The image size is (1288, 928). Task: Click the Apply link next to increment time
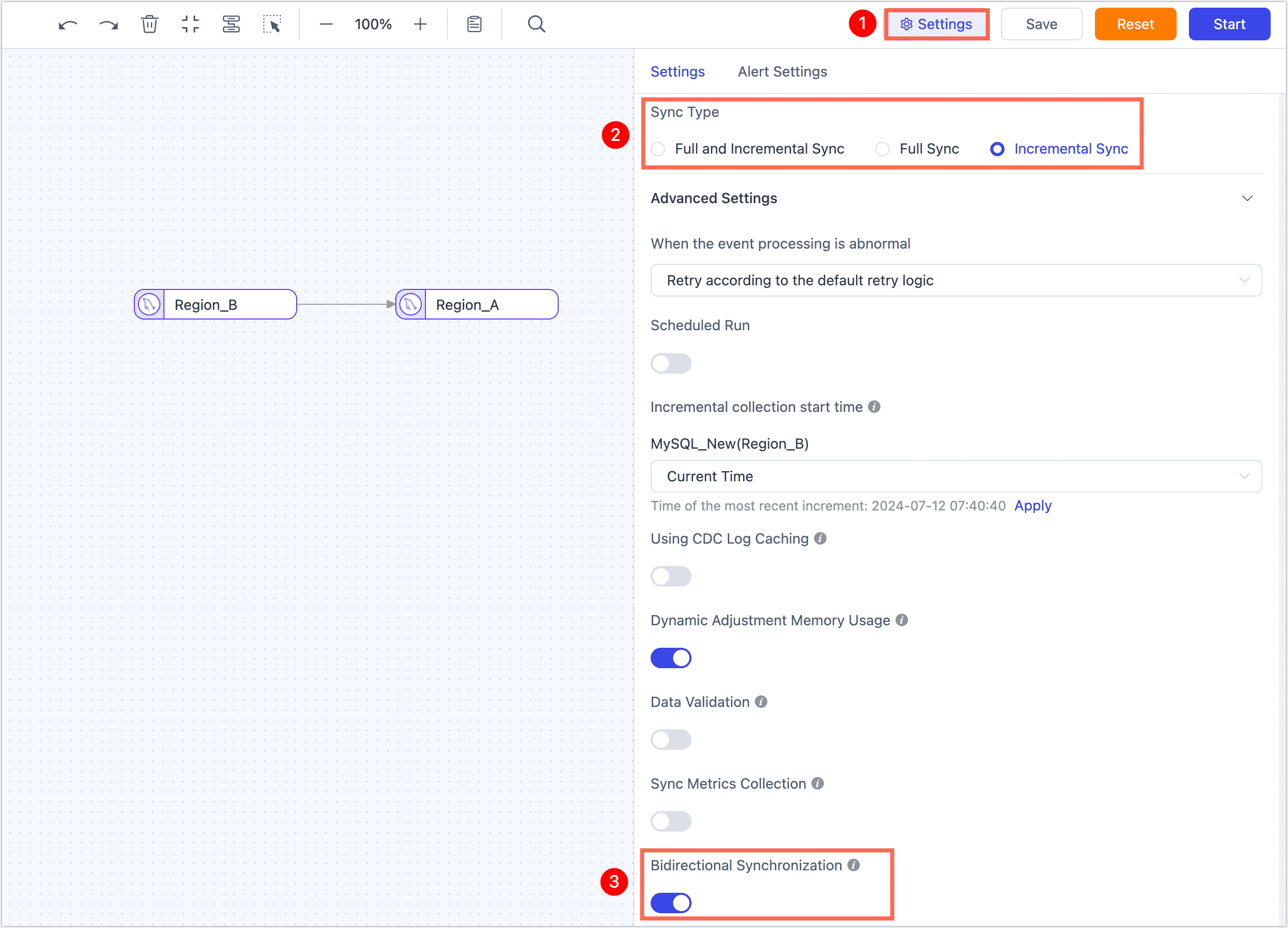1033,505
